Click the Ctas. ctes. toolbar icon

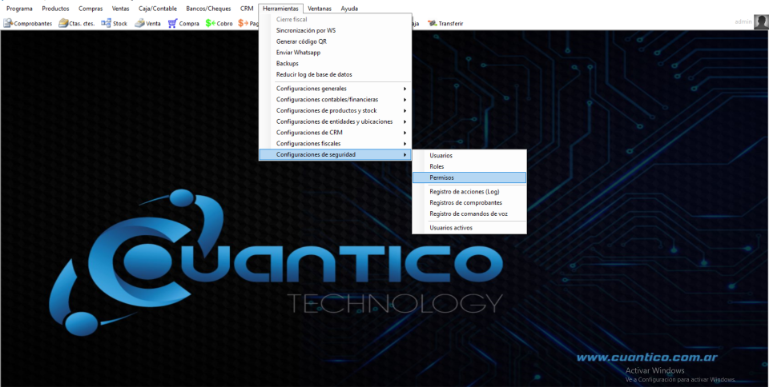click(63, 23)
